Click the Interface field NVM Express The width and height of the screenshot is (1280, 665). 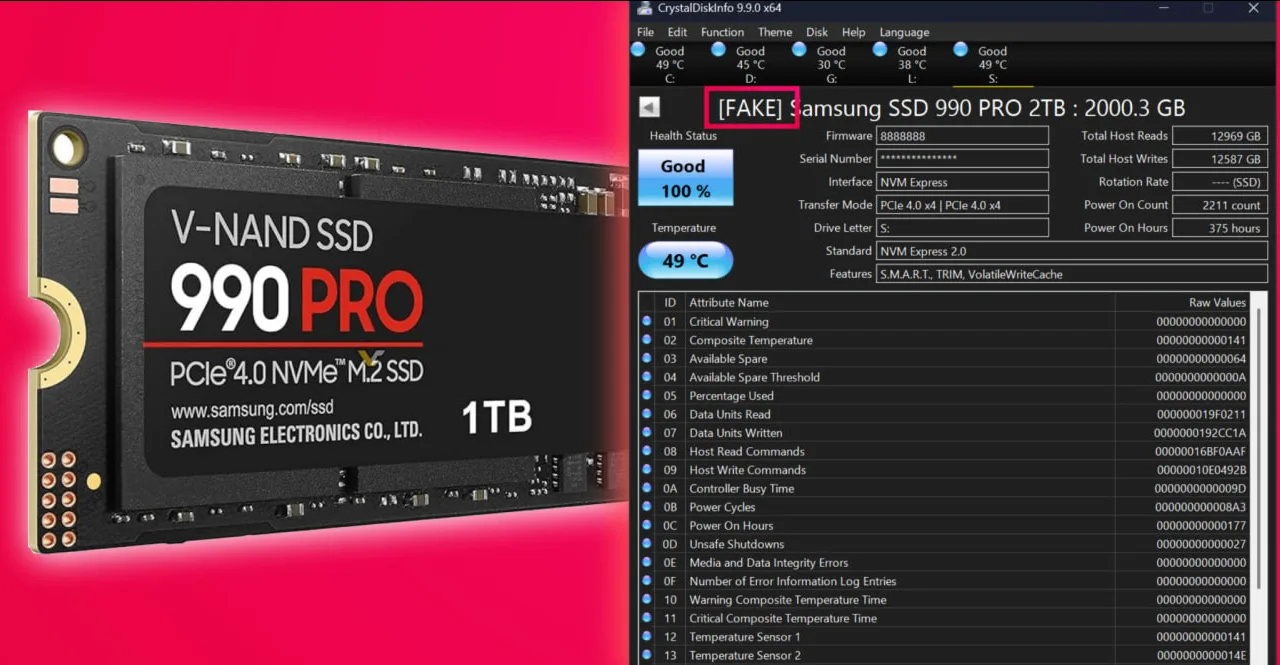(962, 182)
